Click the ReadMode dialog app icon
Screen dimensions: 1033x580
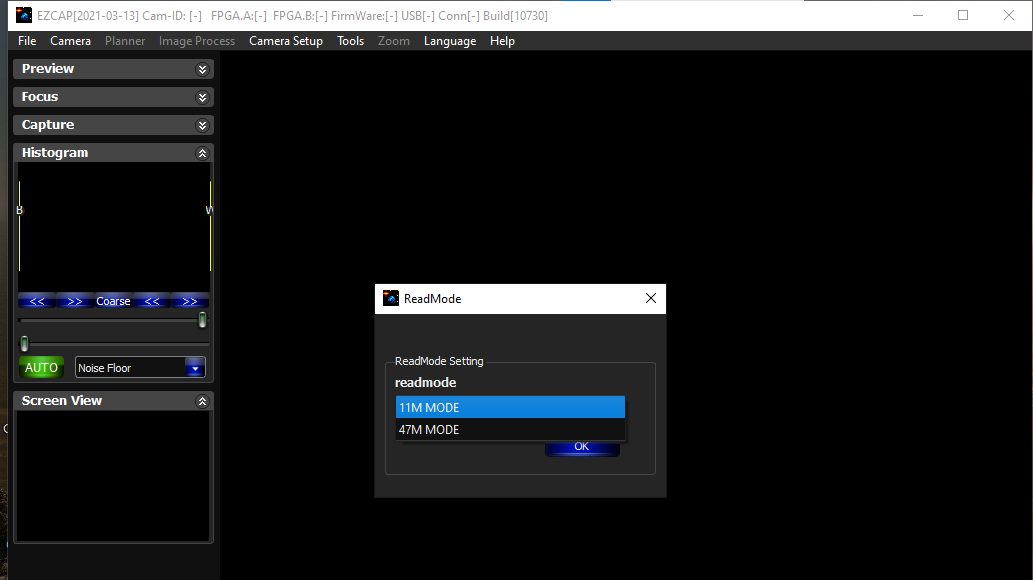point(391,299)
